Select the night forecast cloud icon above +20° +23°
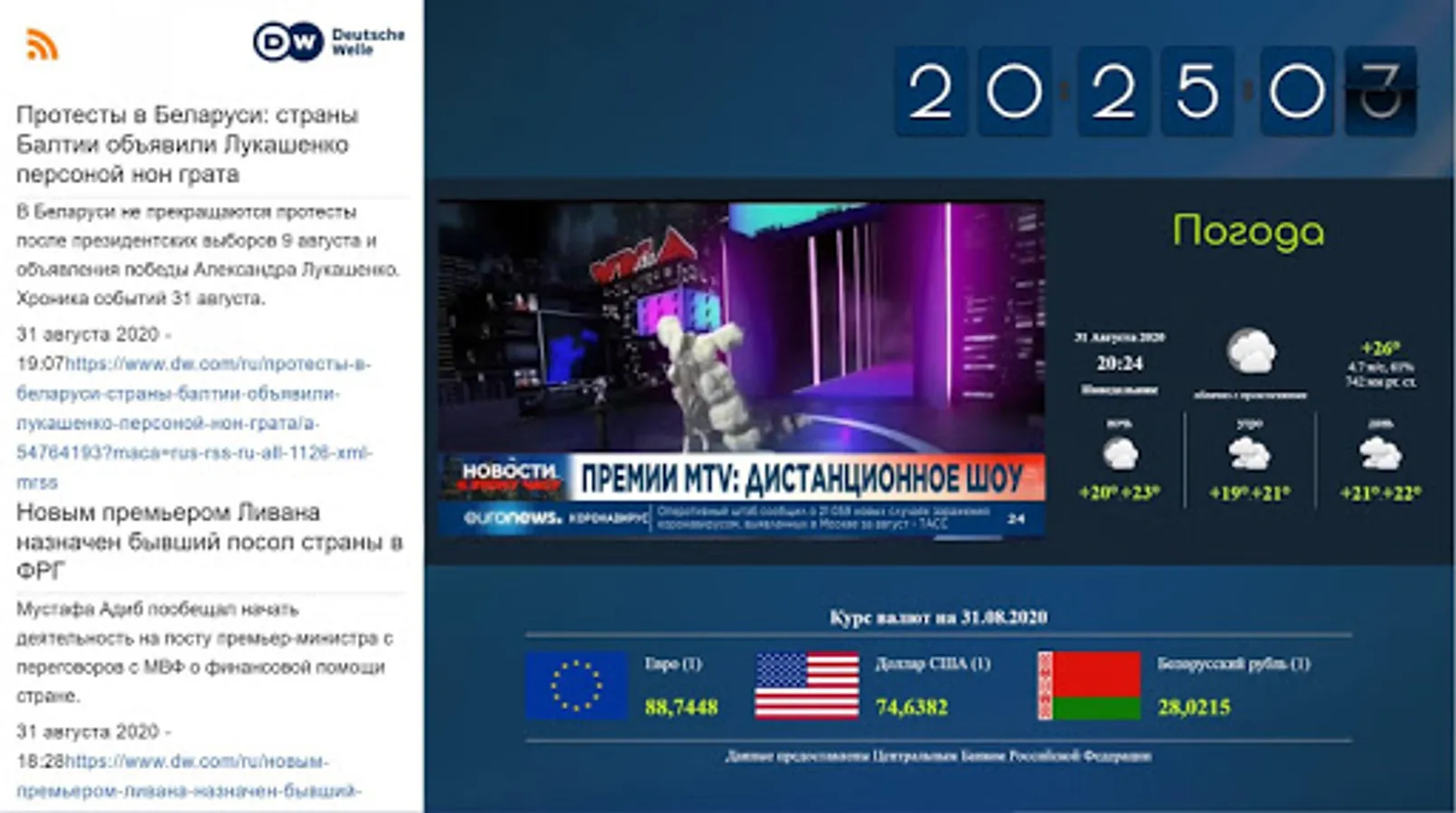Screen dimensions: 1456x813 pos(1120,453)
